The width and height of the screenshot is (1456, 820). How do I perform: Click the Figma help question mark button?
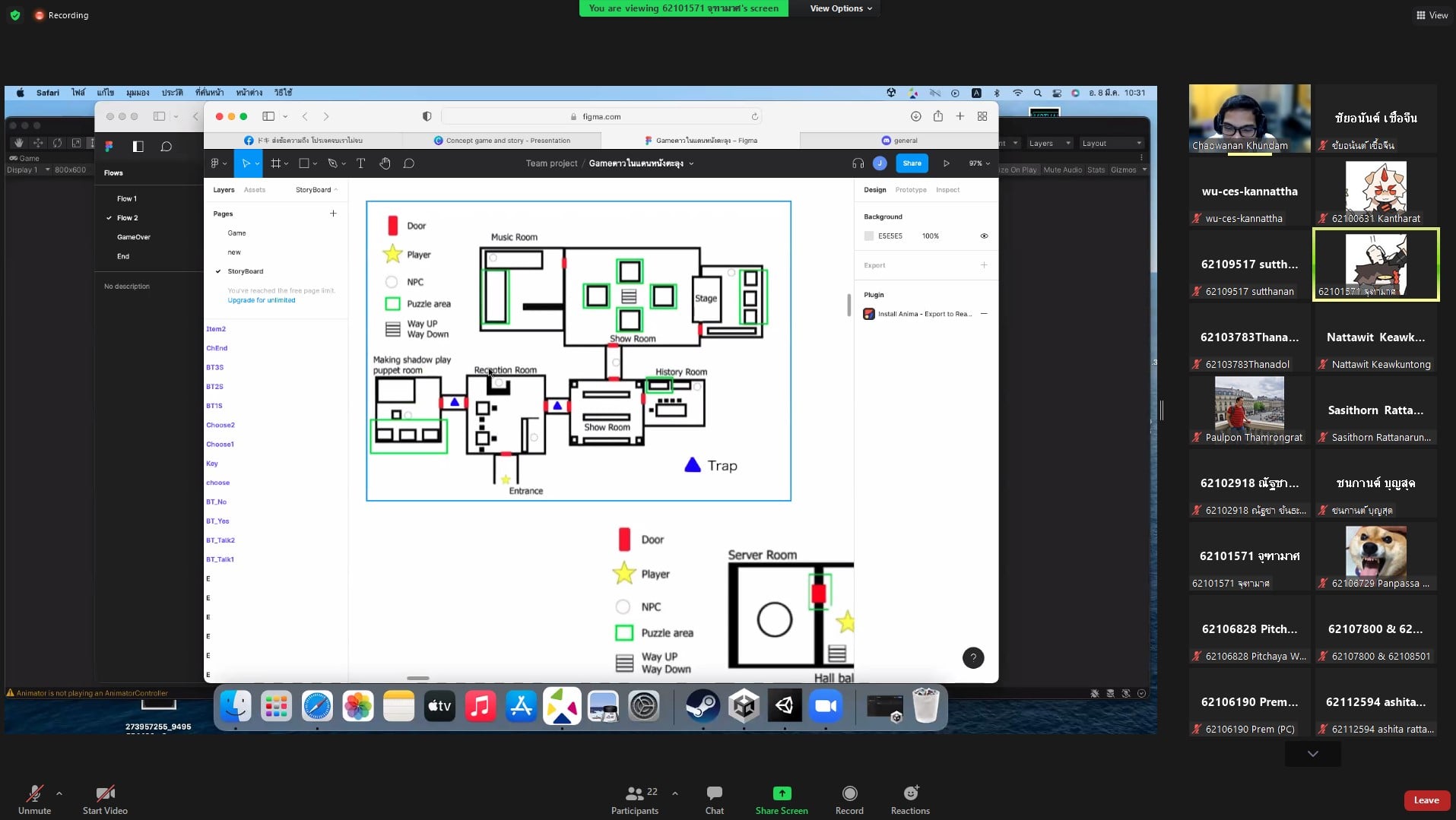(973, 657)
